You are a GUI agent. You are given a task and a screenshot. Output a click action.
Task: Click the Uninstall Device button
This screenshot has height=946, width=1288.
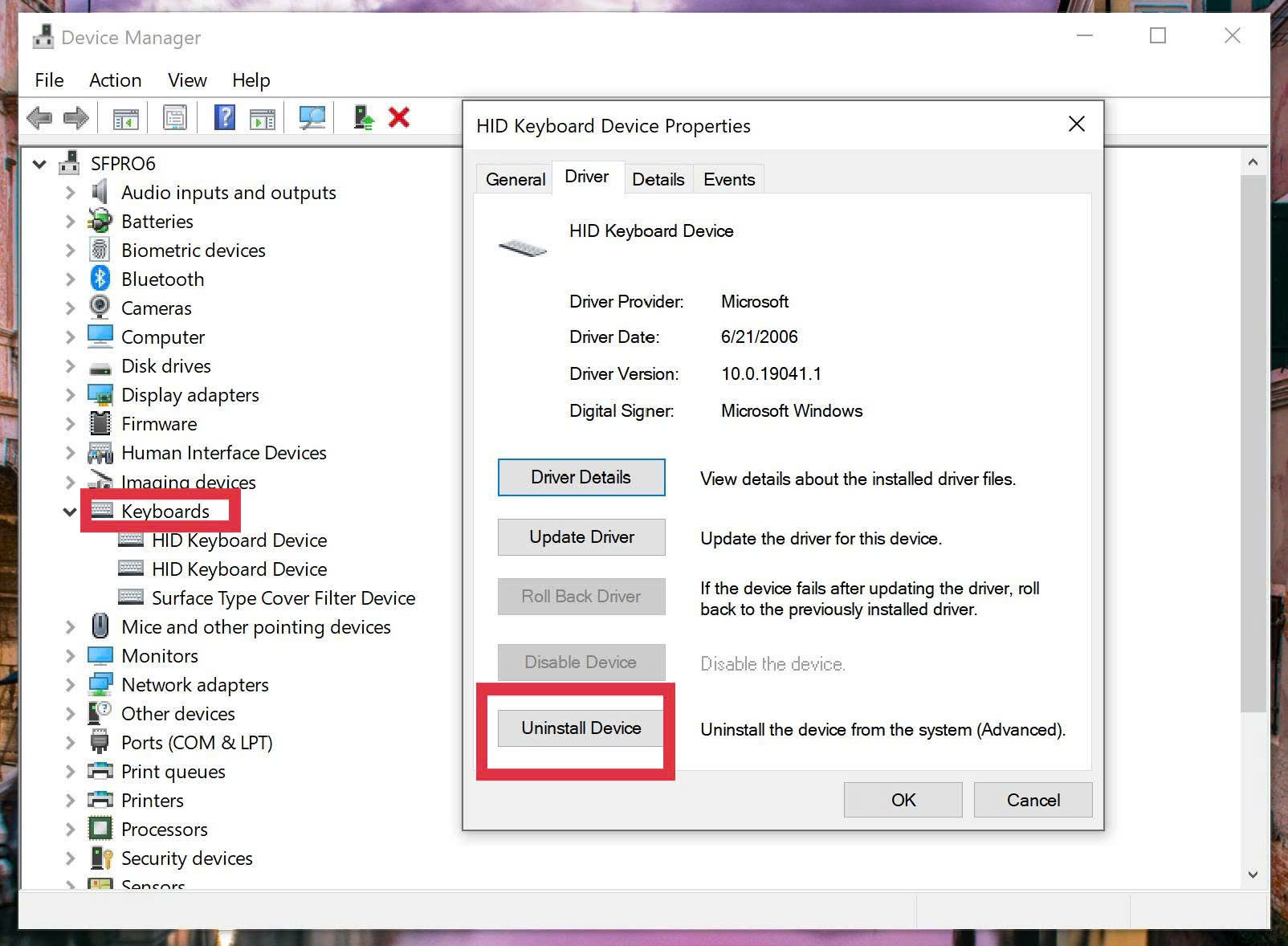(581, 728)
